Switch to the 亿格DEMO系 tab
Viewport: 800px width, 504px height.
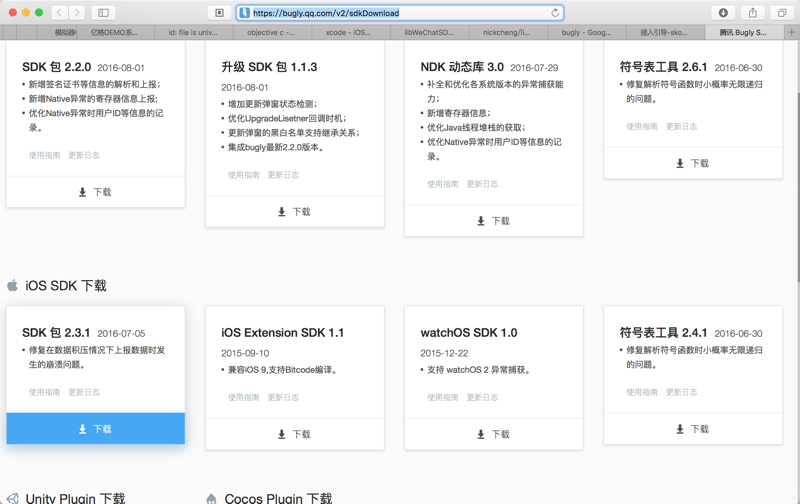click(115, 32)
